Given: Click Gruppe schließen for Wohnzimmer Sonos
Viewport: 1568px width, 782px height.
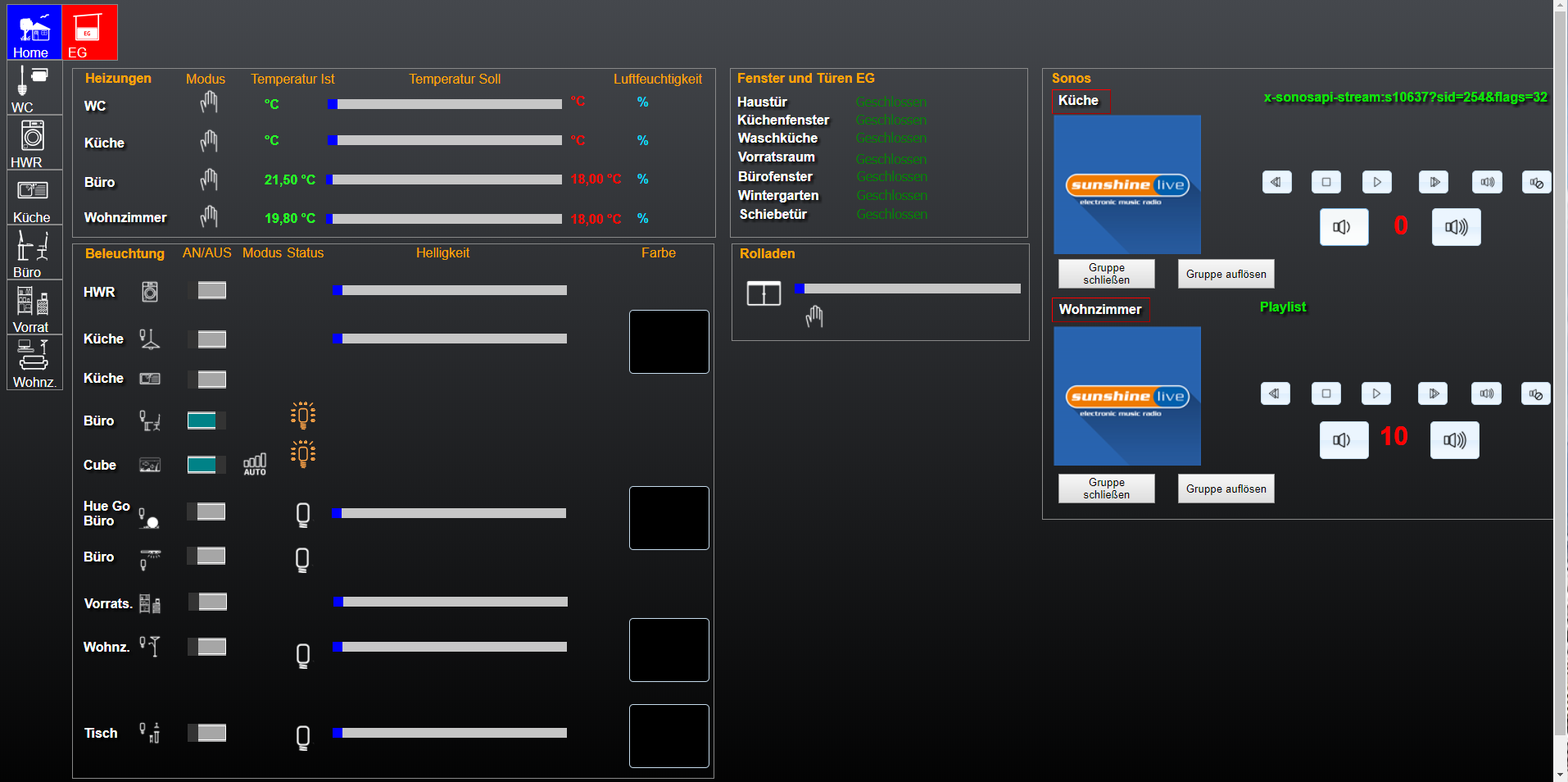Looking at the screenshot, I should (1107, 489).
